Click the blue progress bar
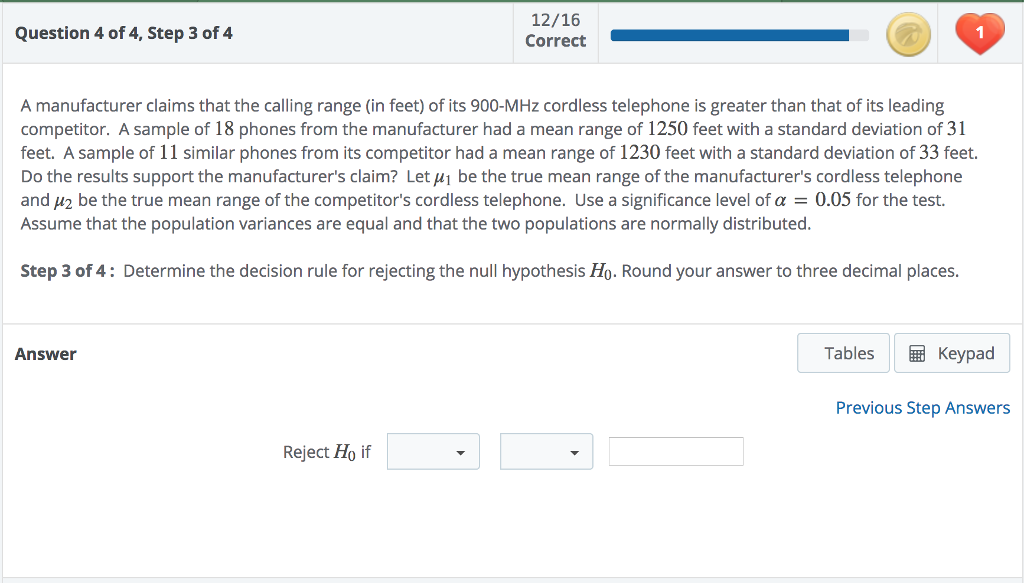1024x583 pixels. (737, 33)
